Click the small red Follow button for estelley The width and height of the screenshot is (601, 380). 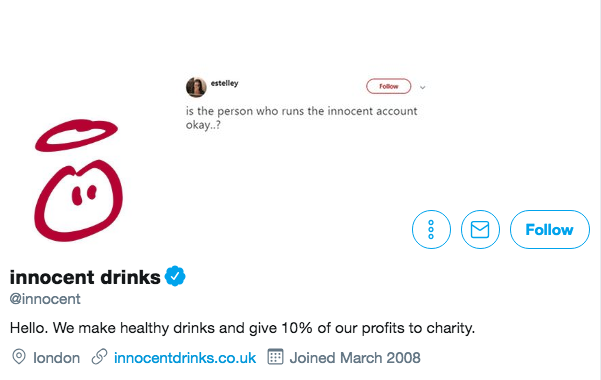click(x=389, y=86)
